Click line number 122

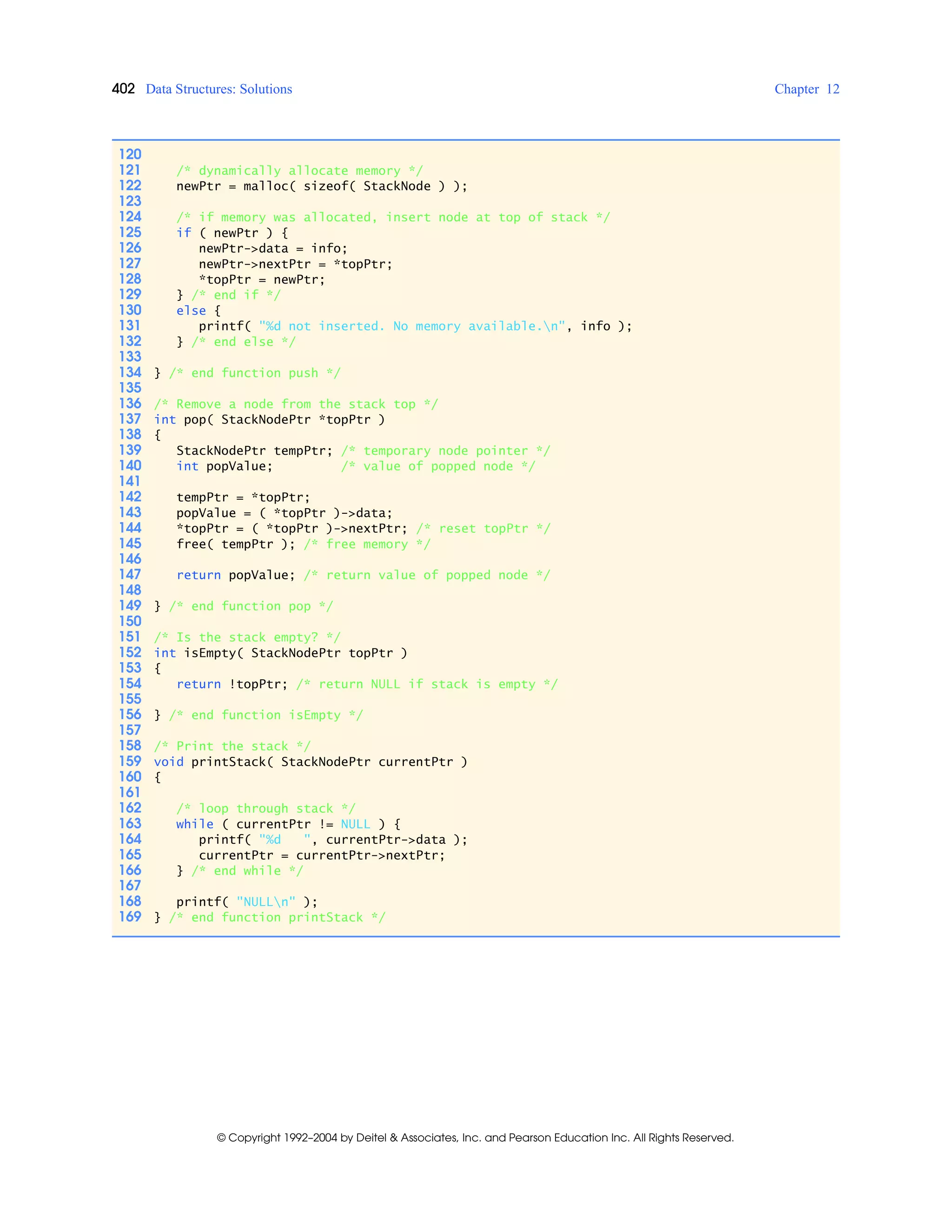pos(130,185)
